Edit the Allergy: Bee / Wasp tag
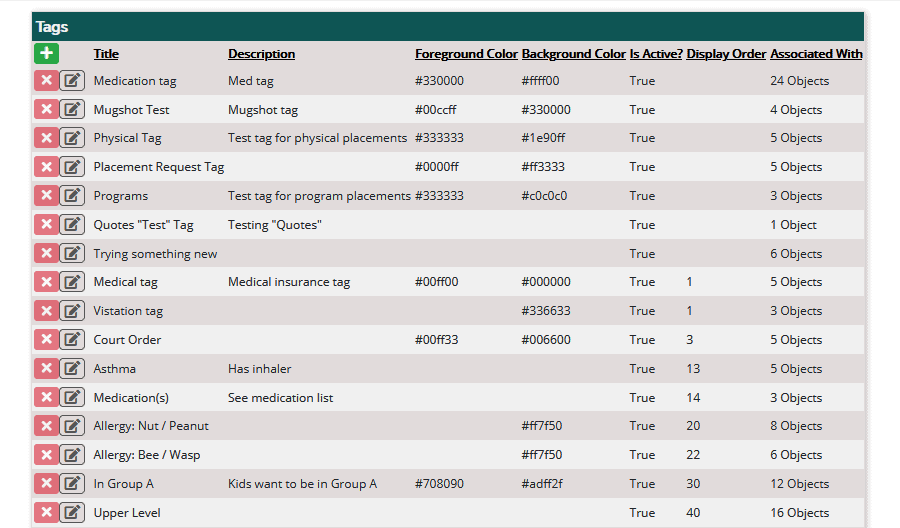Image resolution: width=900 pixels, height=528 pixels. pos(72,455)
